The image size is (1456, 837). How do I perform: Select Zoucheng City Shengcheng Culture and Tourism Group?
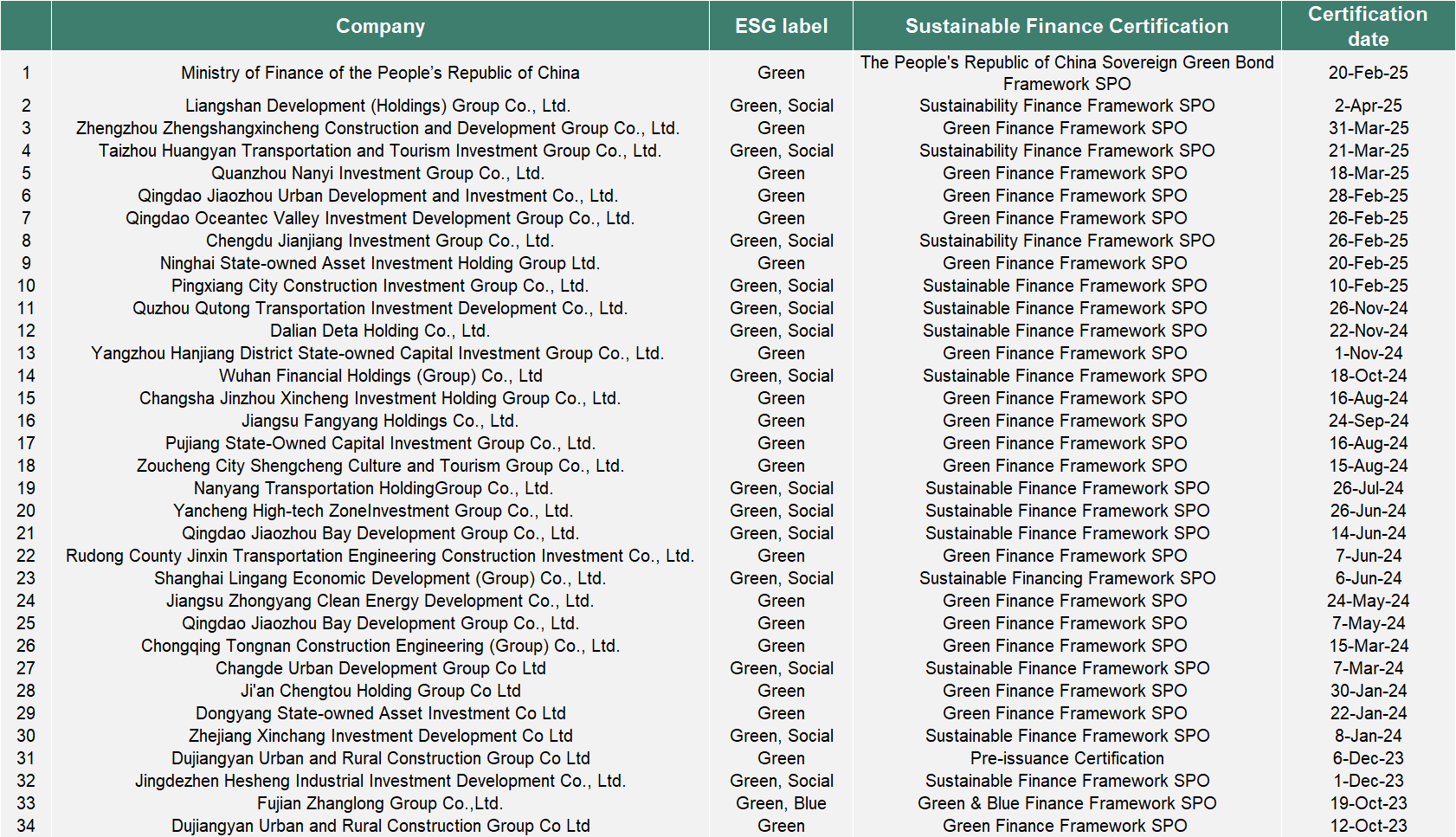pos(379,466)
